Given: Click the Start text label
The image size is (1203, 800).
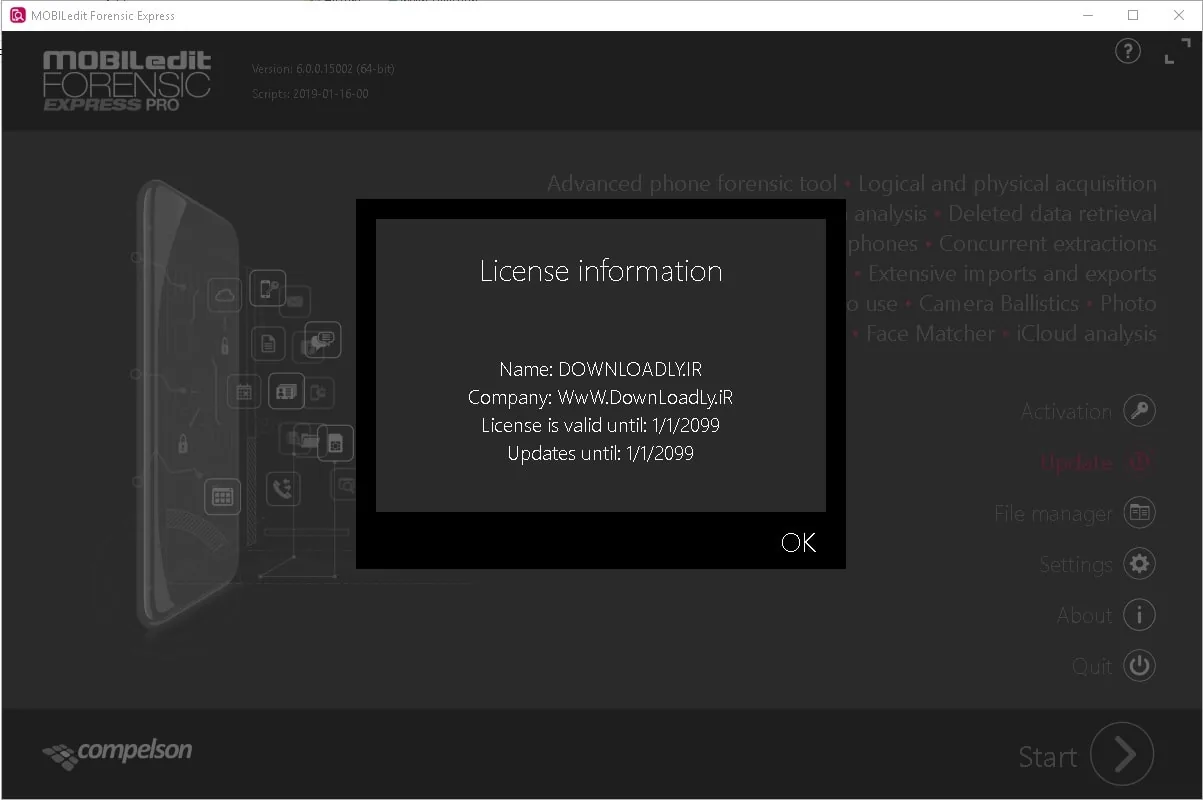Looking at the screenshot, I should point(1048,757).
